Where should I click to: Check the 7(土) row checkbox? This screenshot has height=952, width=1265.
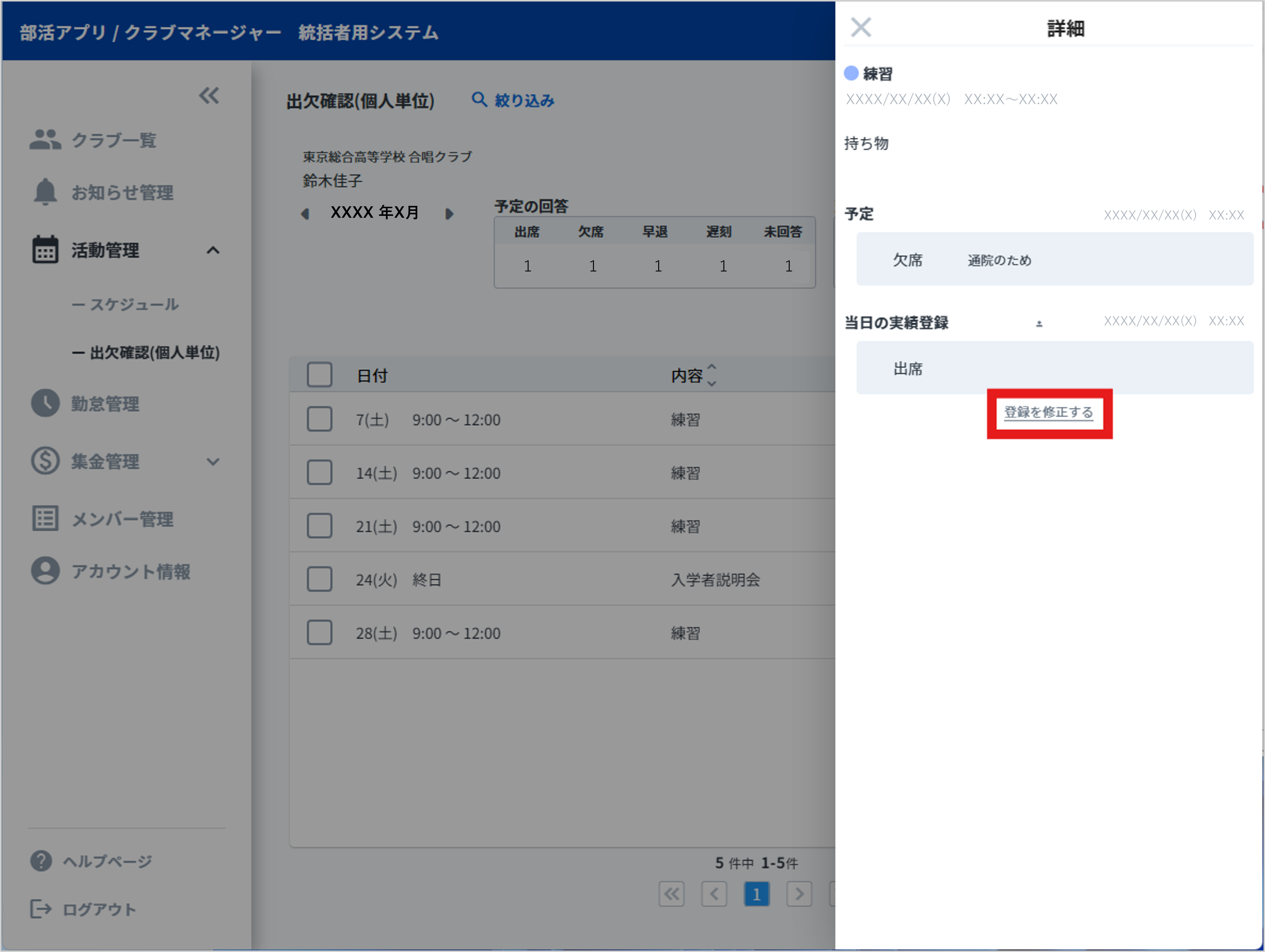319,419
